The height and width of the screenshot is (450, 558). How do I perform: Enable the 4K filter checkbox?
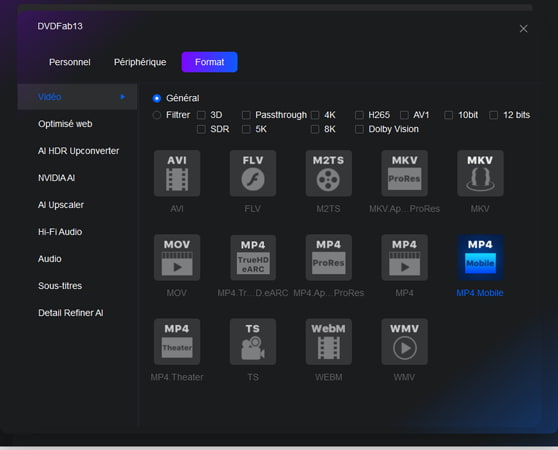pyautogui.click(x=315, y=115)
